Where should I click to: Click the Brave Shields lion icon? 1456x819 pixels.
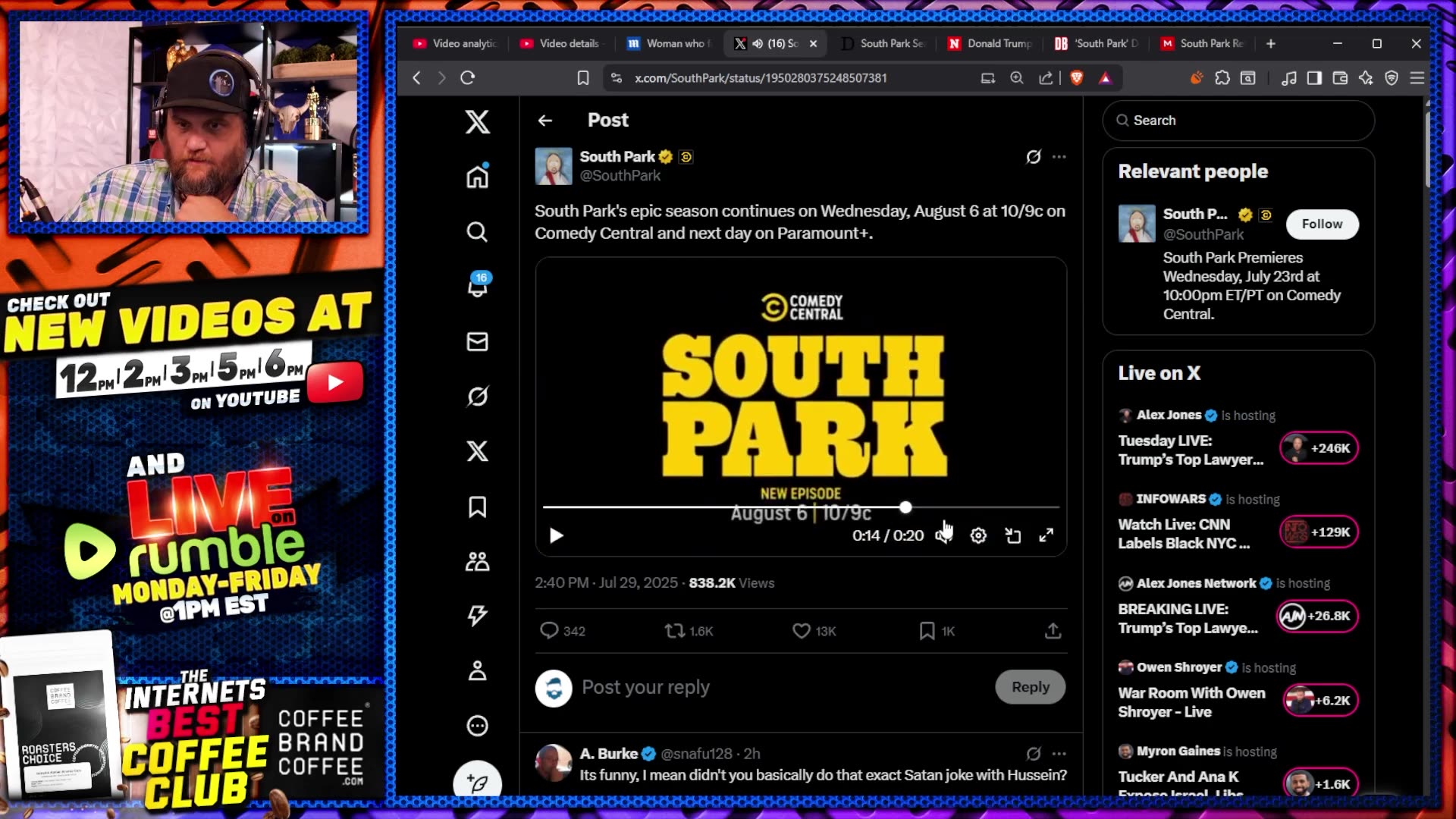(1078, 77)
